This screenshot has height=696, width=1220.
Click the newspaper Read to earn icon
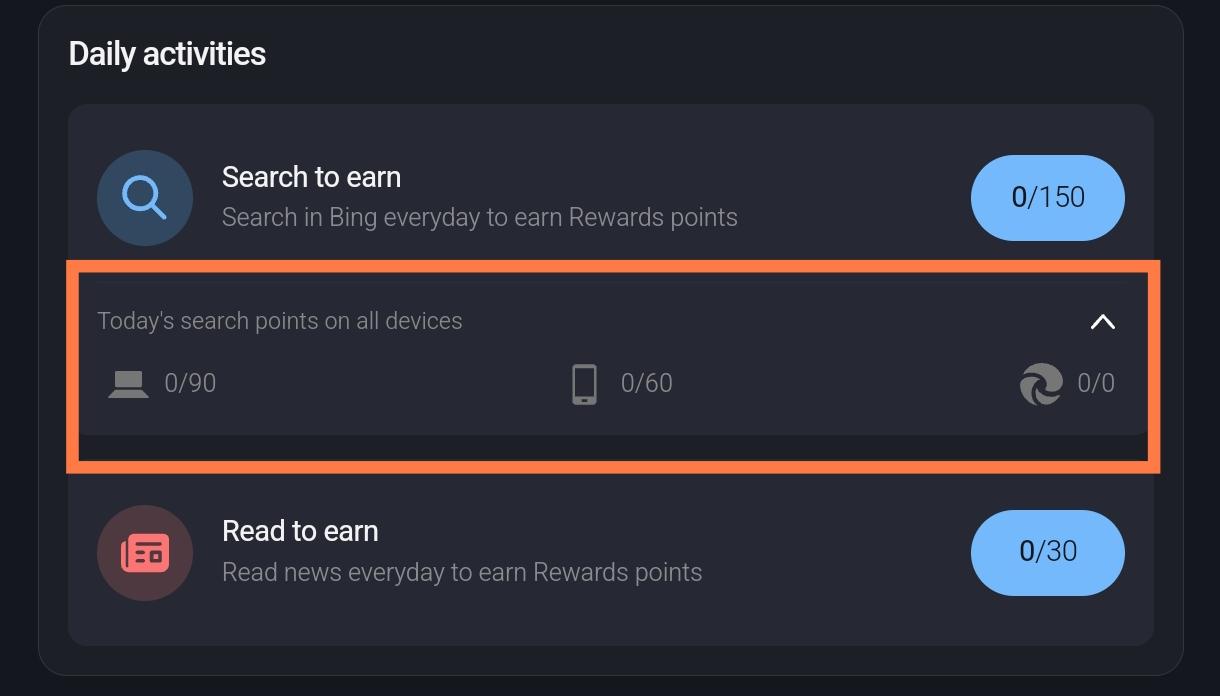tap(144, 552)
